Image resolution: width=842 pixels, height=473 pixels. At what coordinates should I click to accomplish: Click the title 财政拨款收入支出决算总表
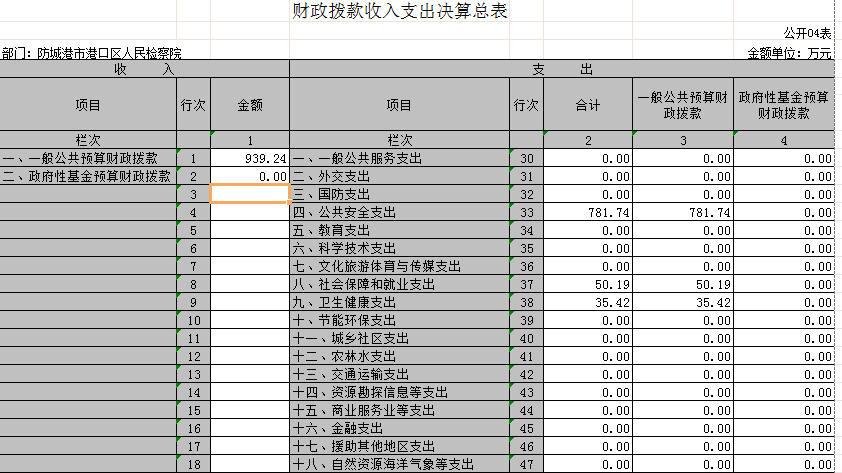click(400, 11)
